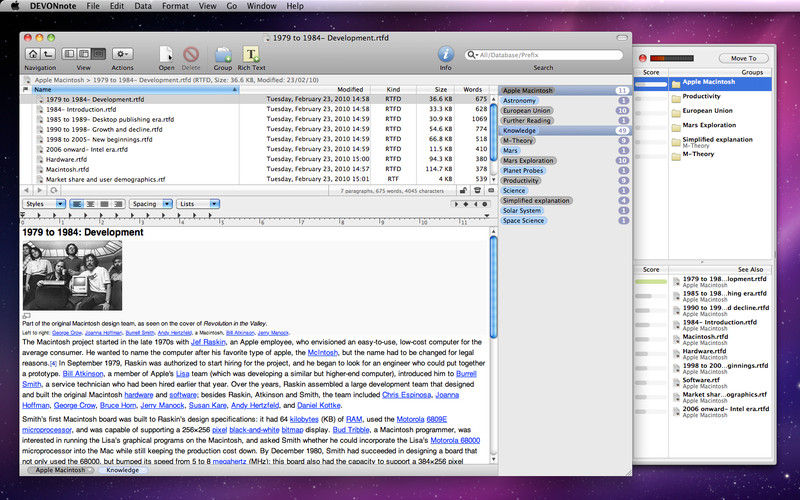800x500 pixels.
Task: Open the Spacing dropdown
Action: (151, 204)
